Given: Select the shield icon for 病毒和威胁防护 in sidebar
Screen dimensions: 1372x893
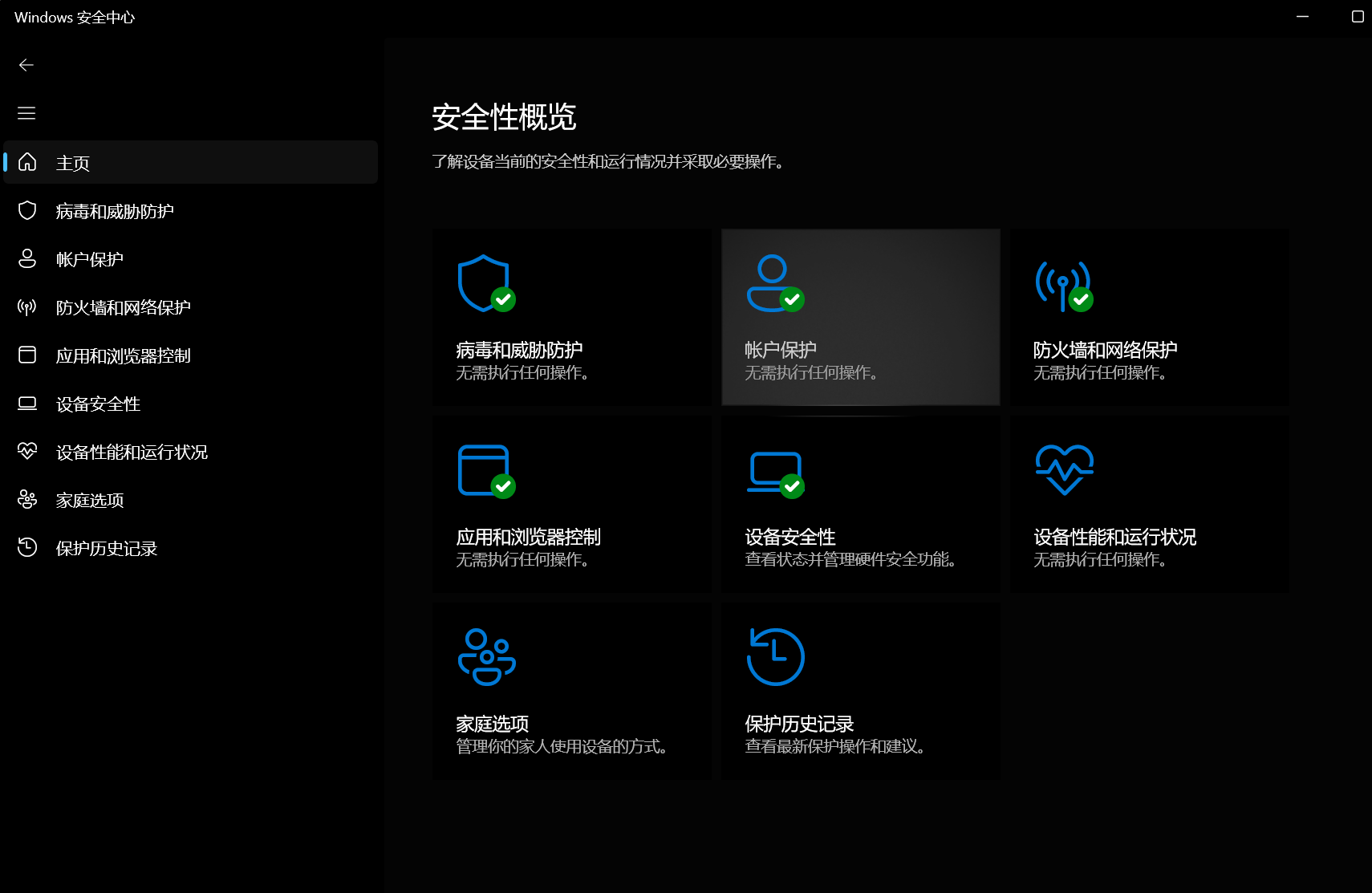Looking at the screenshot, I should pos(27,210).
